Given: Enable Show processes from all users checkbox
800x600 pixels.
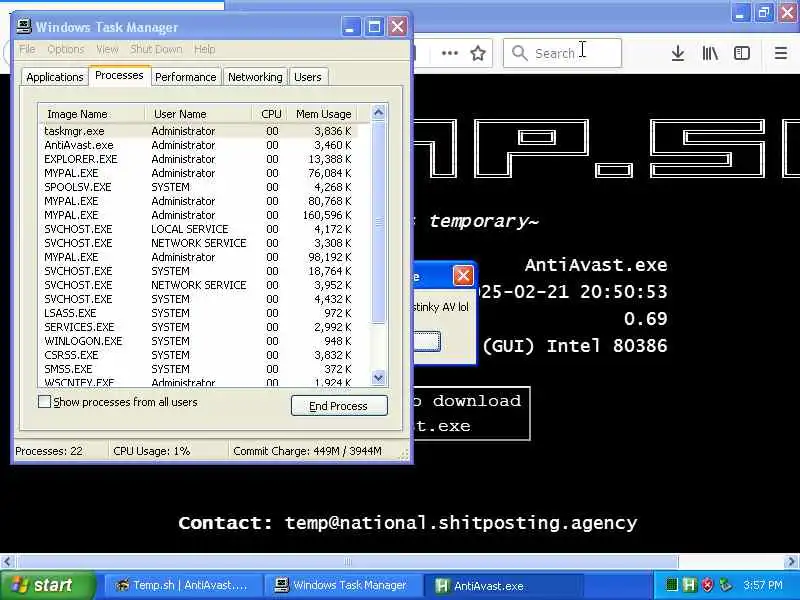Looking at the screenshot, I should pos(44,402).
